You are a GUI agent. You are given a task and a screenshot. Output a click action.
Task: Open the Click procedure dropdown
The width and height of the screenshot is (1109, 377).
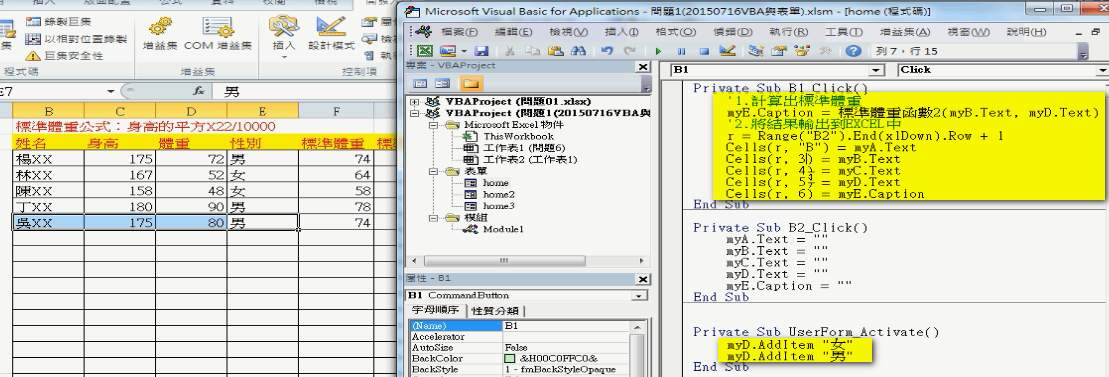1103,70
